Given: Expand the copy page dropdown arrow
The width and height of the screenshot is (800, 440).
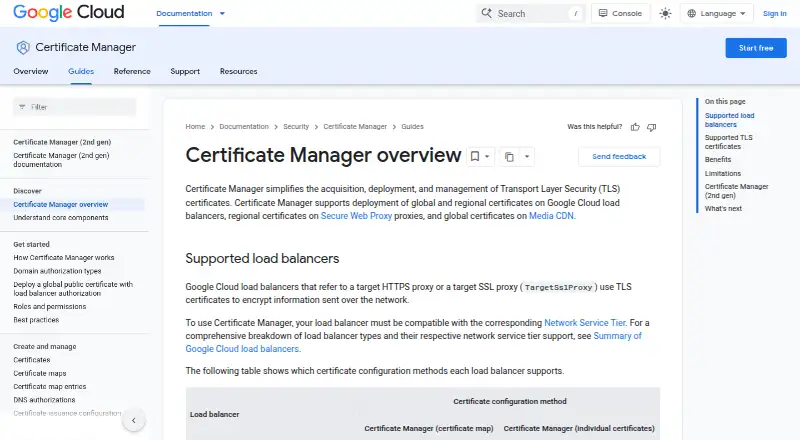Looking at the screenshot, I should [x=527, y=156].
